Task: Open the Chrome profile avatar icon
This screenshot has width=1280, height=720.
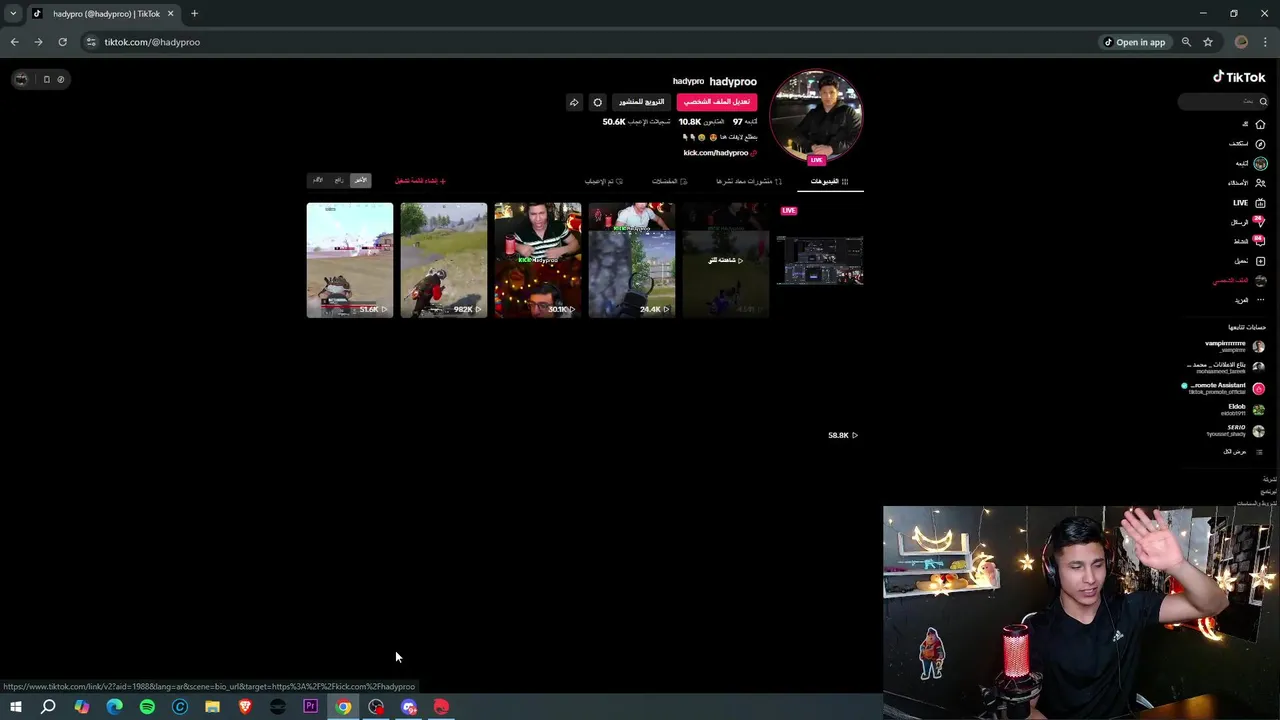Action: (x=1241, y=42)
